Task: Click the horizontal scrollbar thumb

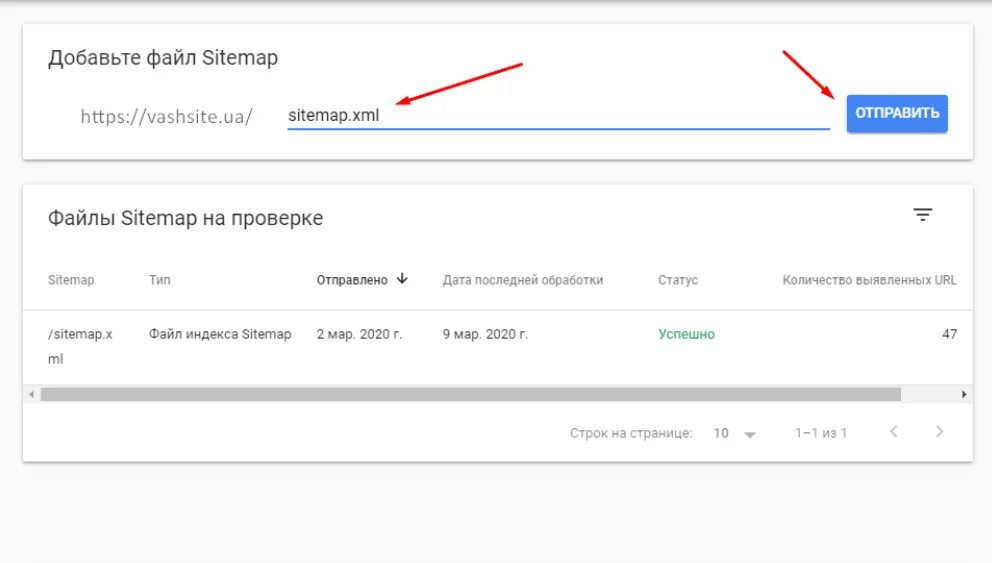Action: [x=471, y=394]
